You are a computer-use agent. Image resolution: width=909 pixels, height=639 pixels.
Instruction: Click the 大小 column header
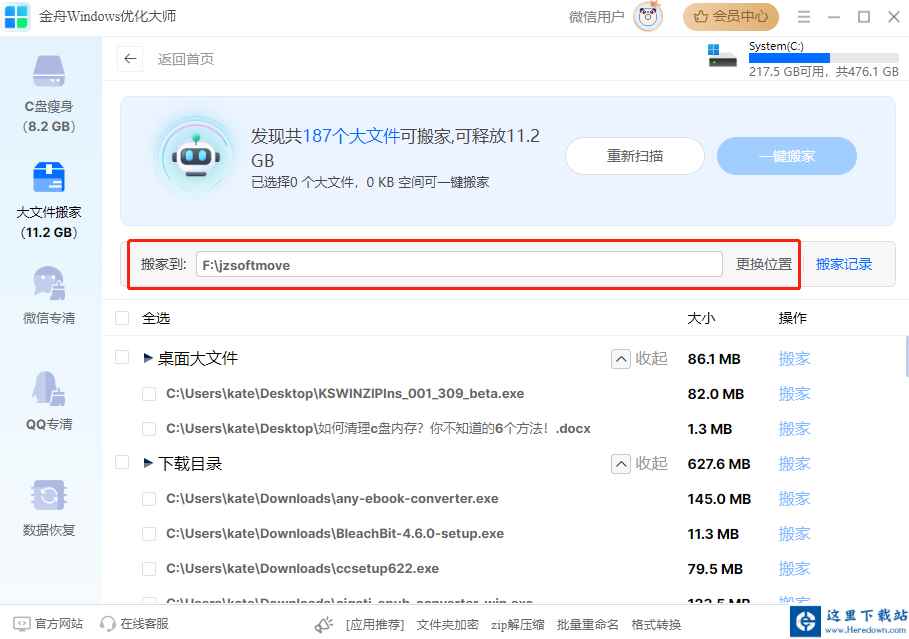(x=701, y=318)
